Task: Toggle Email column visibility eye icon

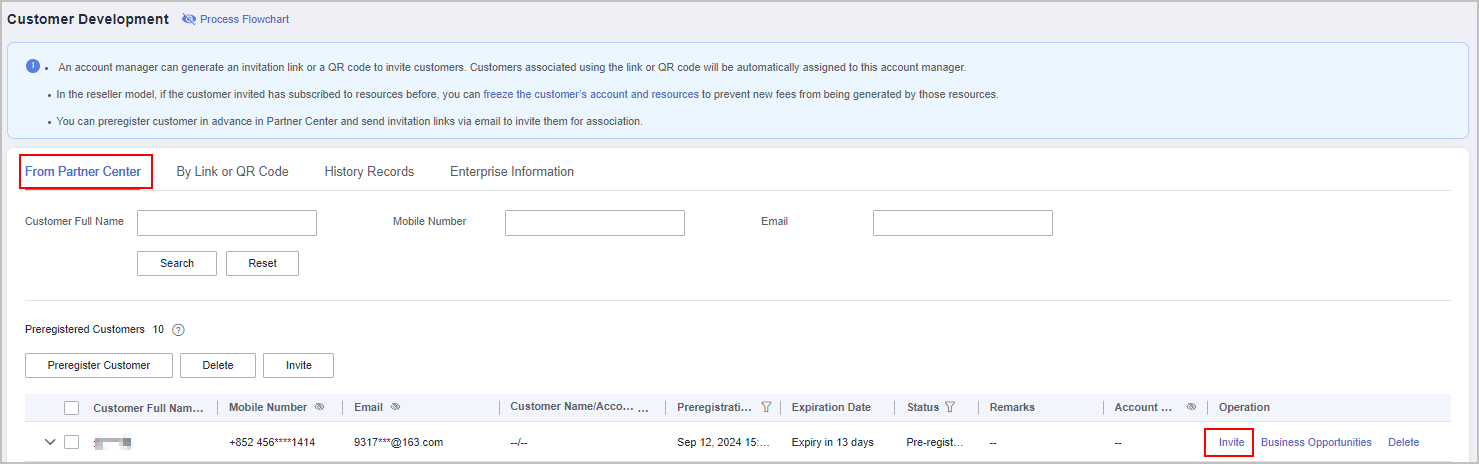Action: point(396,407)
